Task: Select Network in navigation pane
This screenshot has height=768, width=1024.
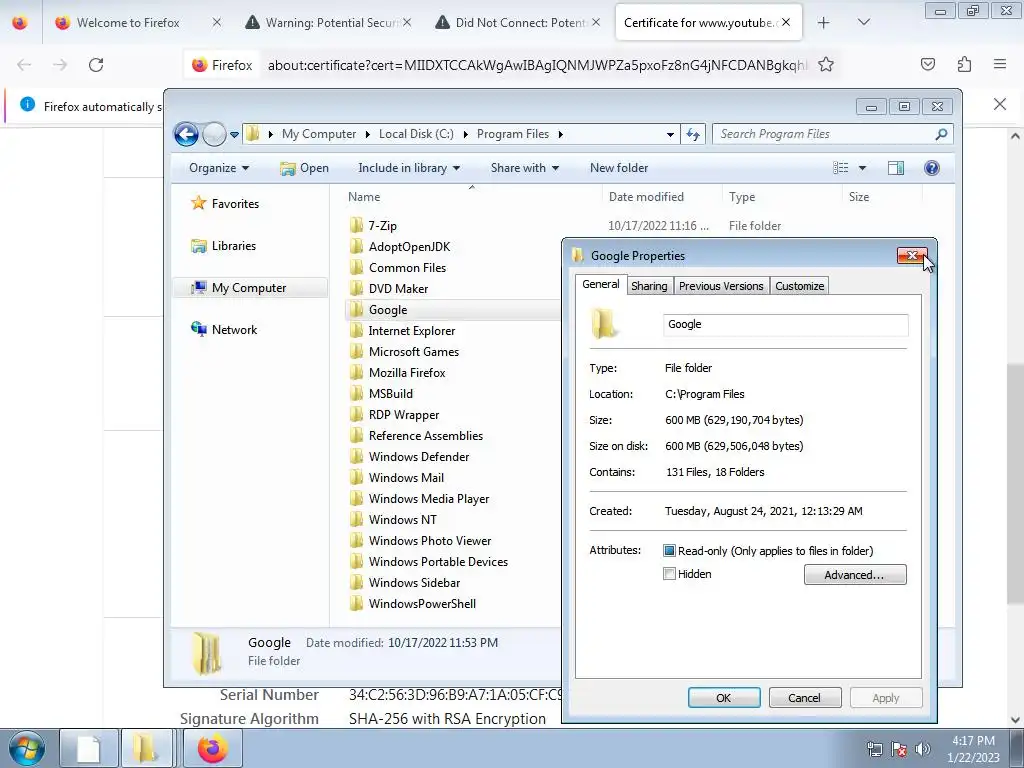Action: coord(224,330)
